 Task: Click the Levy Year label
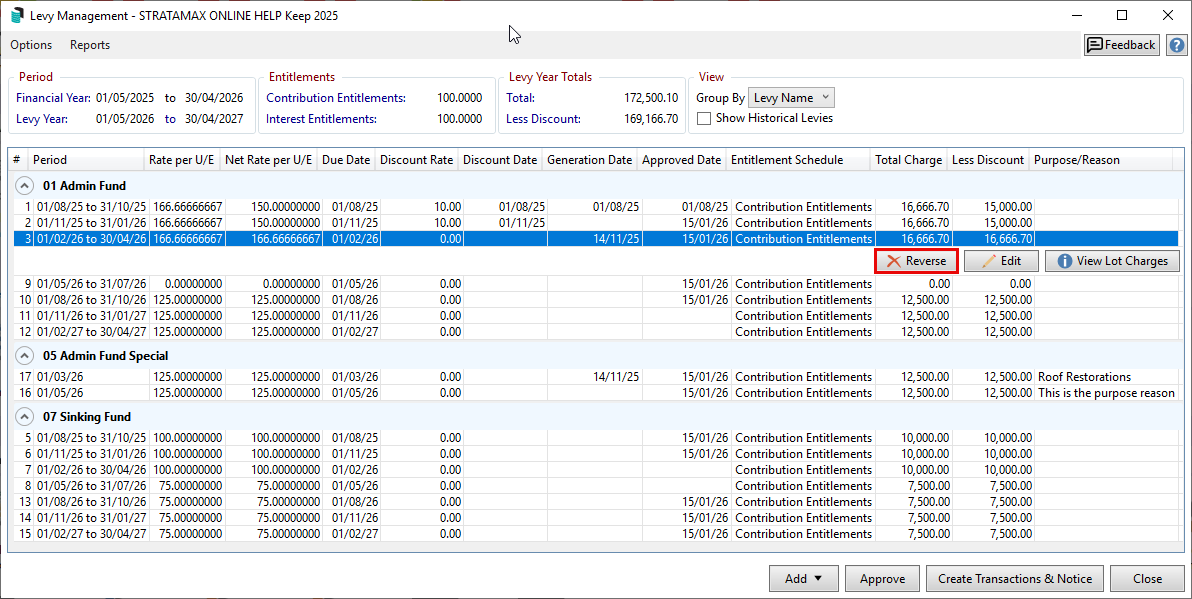click(x=42, y=119)
